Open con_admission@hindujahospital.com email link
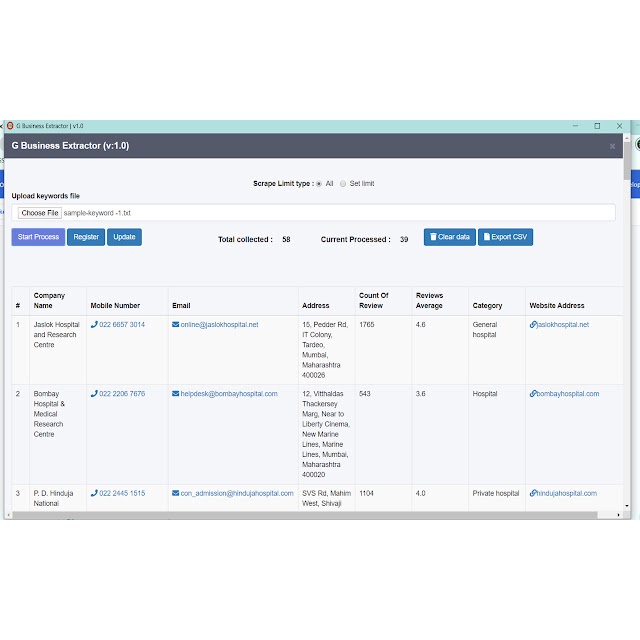The height and width of the screenshot is (640, 640). click(237, 493)
